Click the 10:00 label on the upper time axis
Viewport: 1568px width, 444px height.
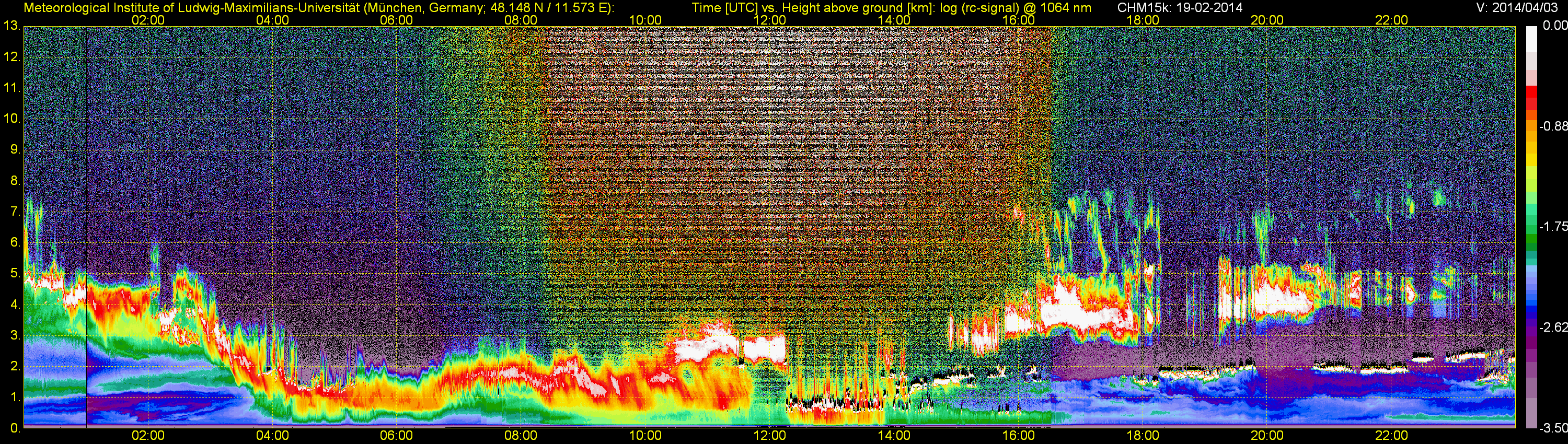[645, 20]
